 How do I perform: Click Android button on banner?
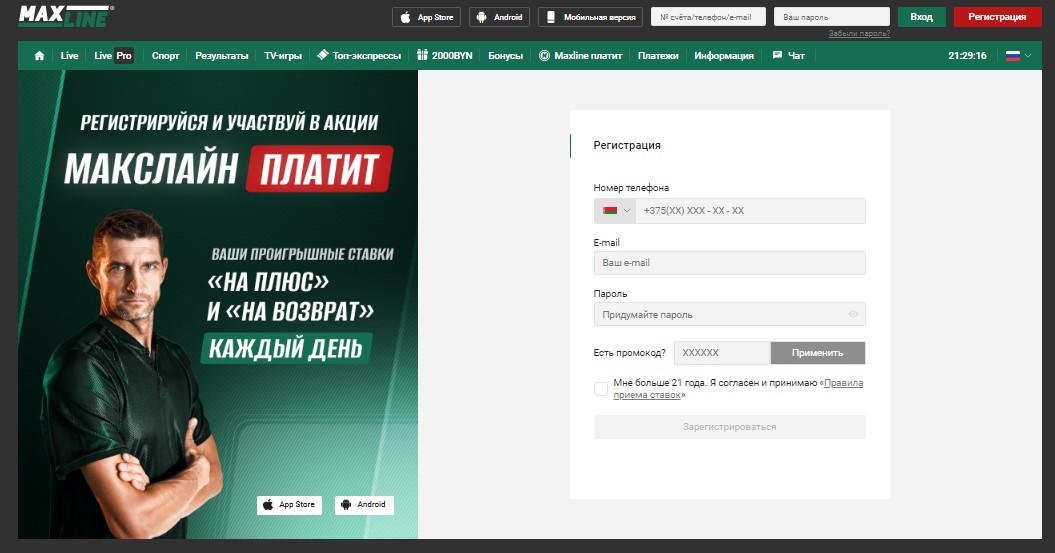pyautogui.click(x=364, y=505)
